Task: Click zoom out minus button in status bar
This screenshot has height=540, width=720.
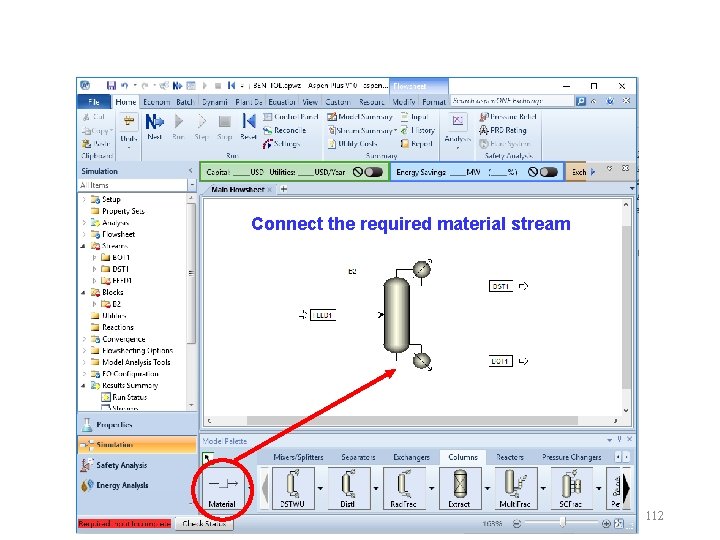Action: coord(517,523)
